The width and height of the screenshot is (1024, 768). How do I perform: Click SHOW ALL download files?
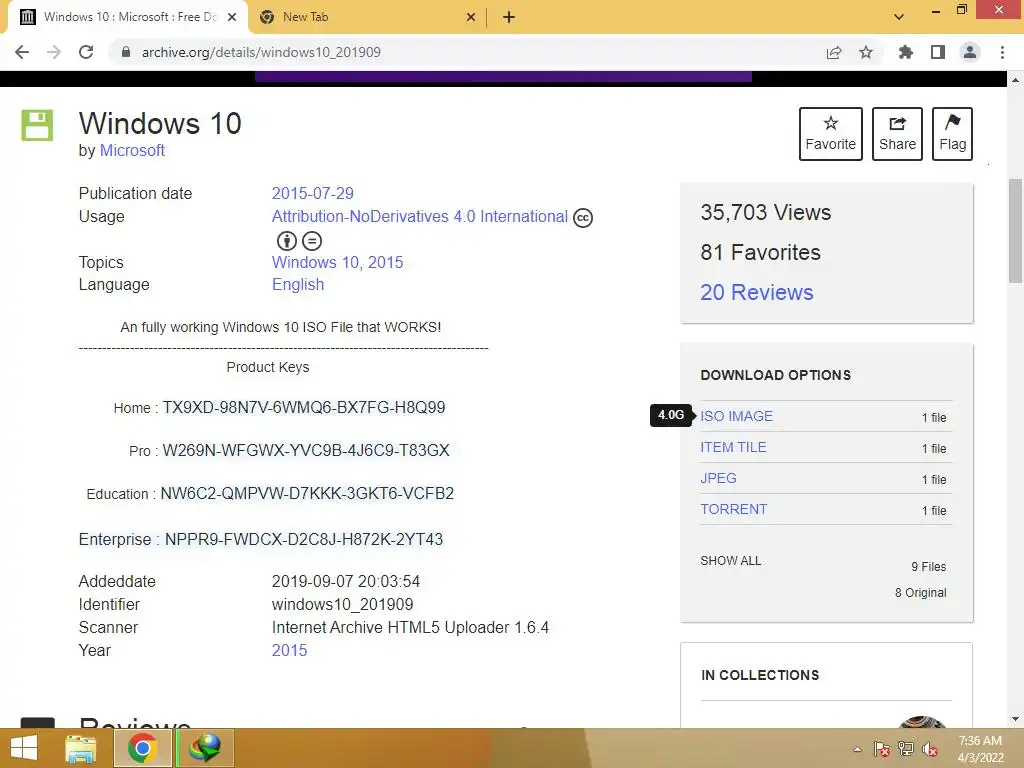(731, 561)
